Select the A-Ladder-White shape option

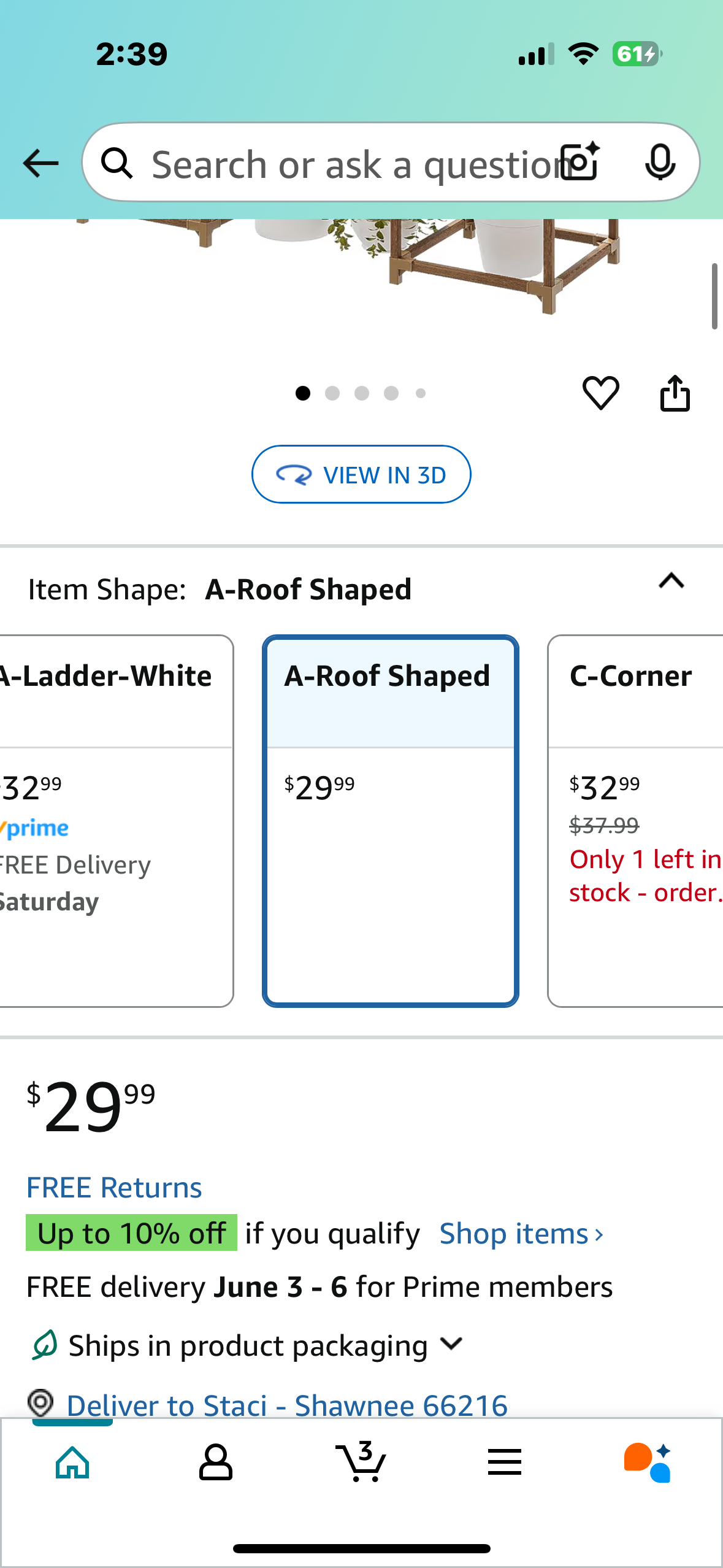pyautogui.click(x=116, y=821)
